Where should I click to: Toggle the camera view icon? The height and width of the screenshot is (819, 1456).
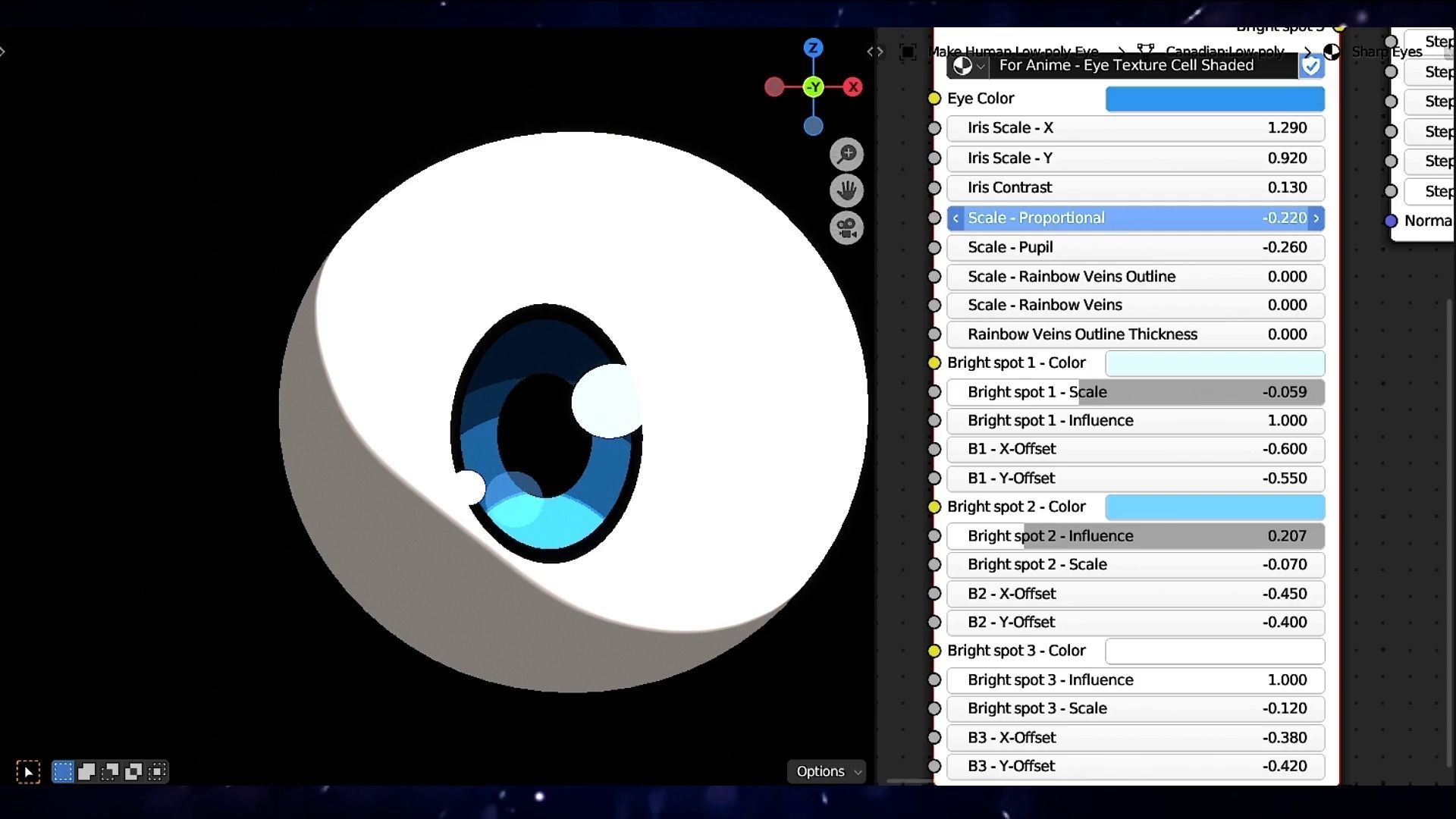pos(846,227)
